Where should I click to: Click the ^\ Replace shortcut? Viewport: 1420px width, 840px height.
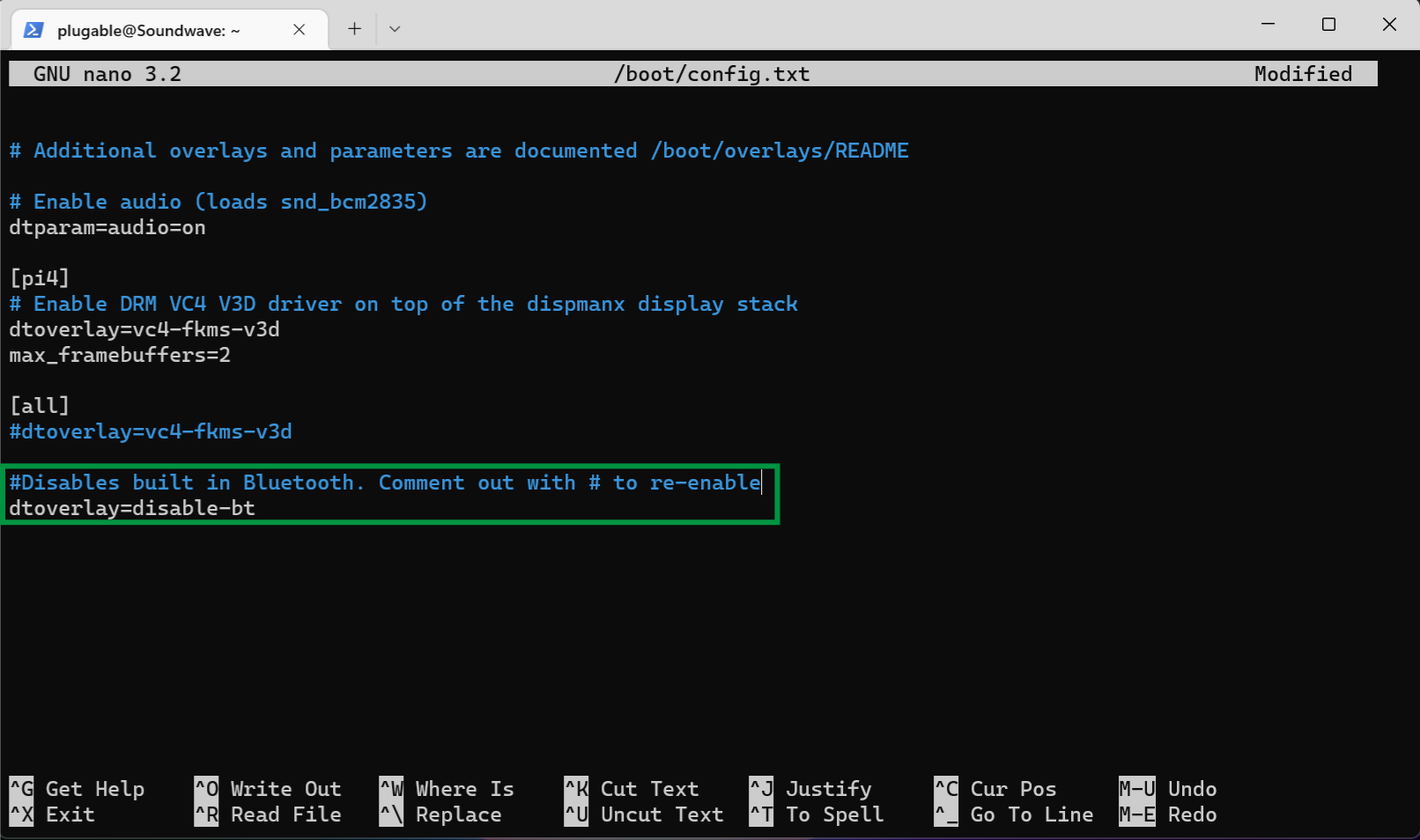pyautogui.click(x=440, y=814)
